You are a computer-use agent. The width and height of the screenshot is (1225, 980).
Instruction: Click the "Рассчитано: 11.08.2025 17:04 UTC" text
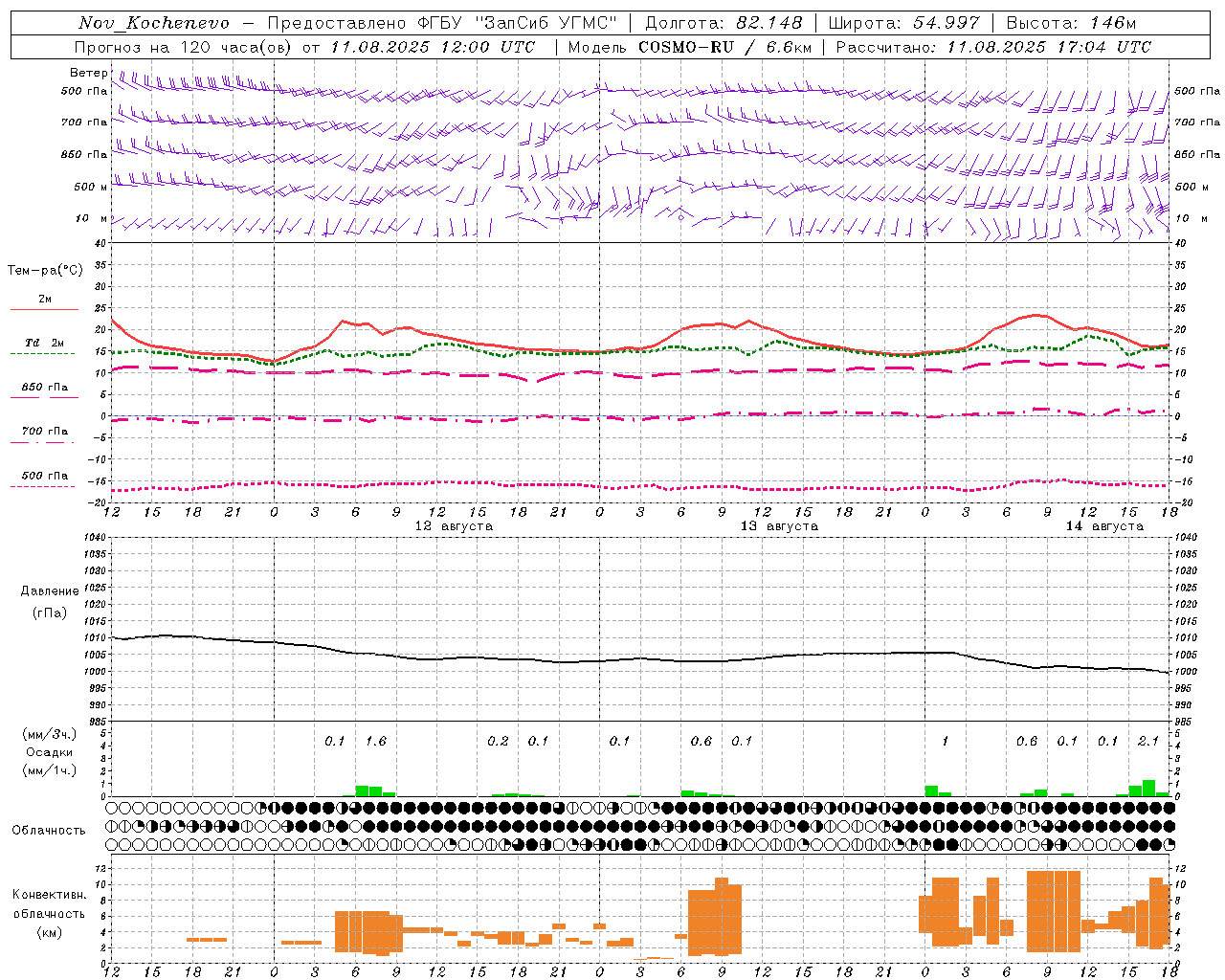coord(993,47)
